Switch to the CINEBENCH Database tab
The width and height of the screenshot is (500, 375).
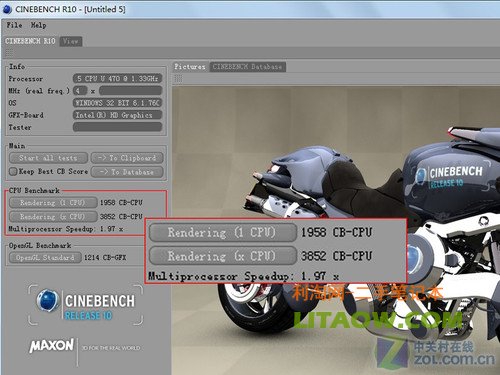click(x=247, y=67)
